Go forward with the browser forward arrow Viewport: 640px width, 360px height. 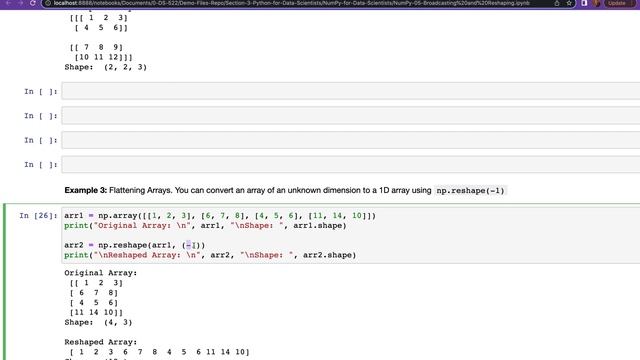tap(20, 3)
